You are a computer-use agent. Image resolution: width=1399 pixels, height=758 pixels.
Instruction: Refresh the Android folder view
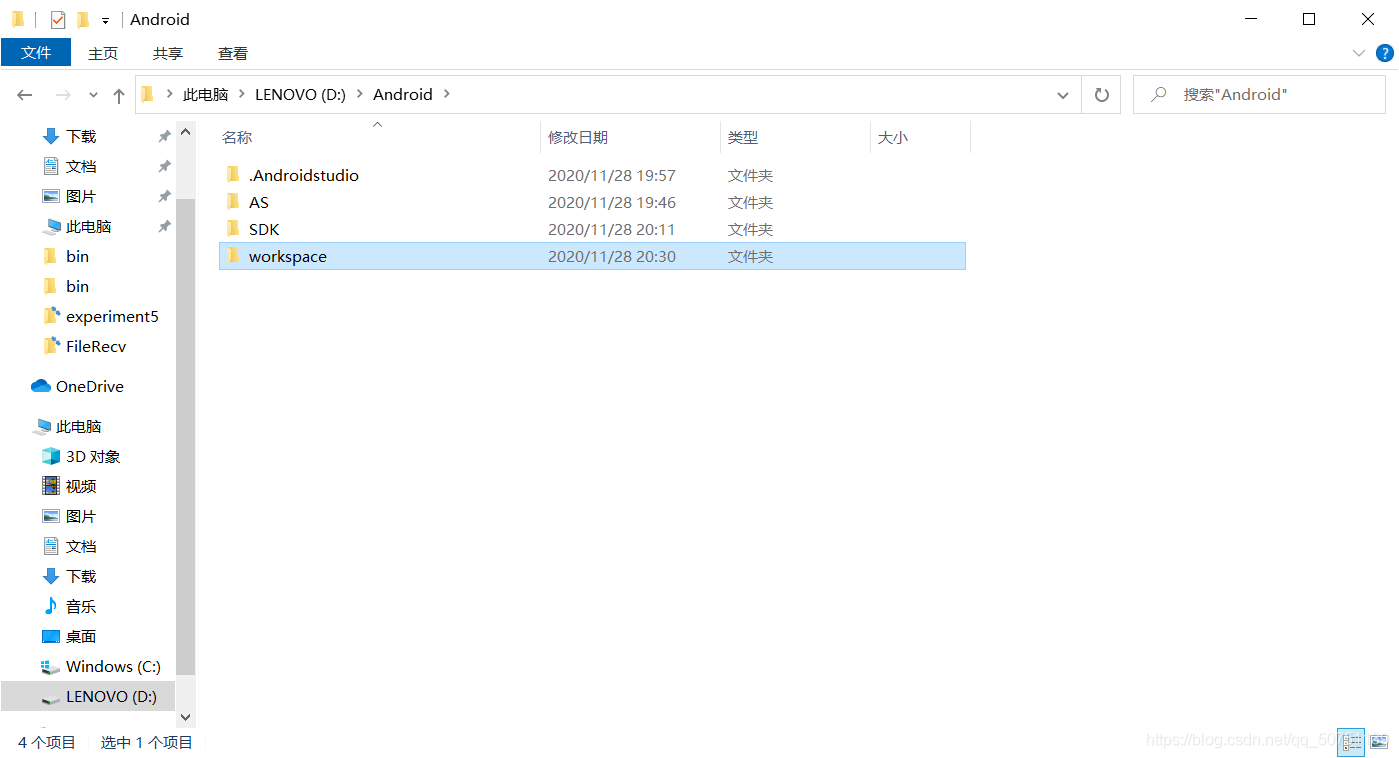coord(1101,95)
